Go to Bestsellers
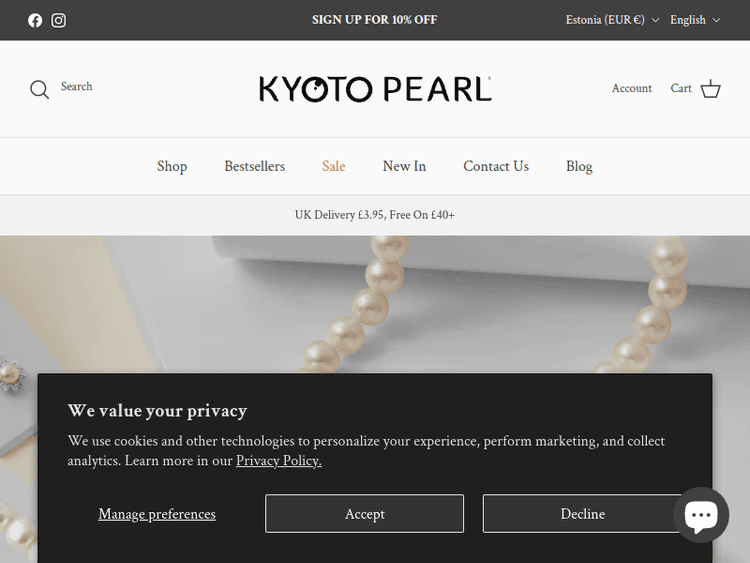Viewport: 750px width, 563px height. click(254, 166)
